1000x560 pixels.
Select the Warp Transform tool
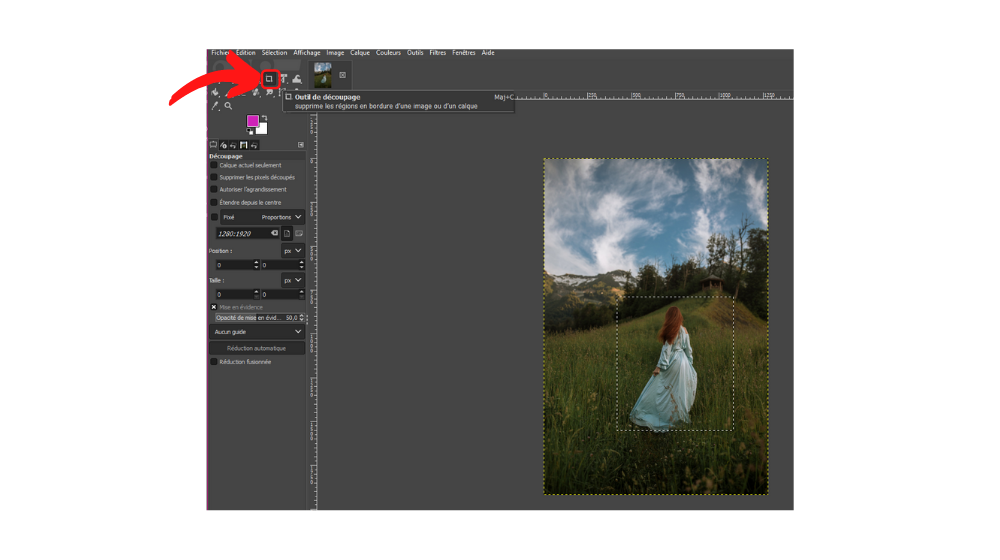coord(297,80)
